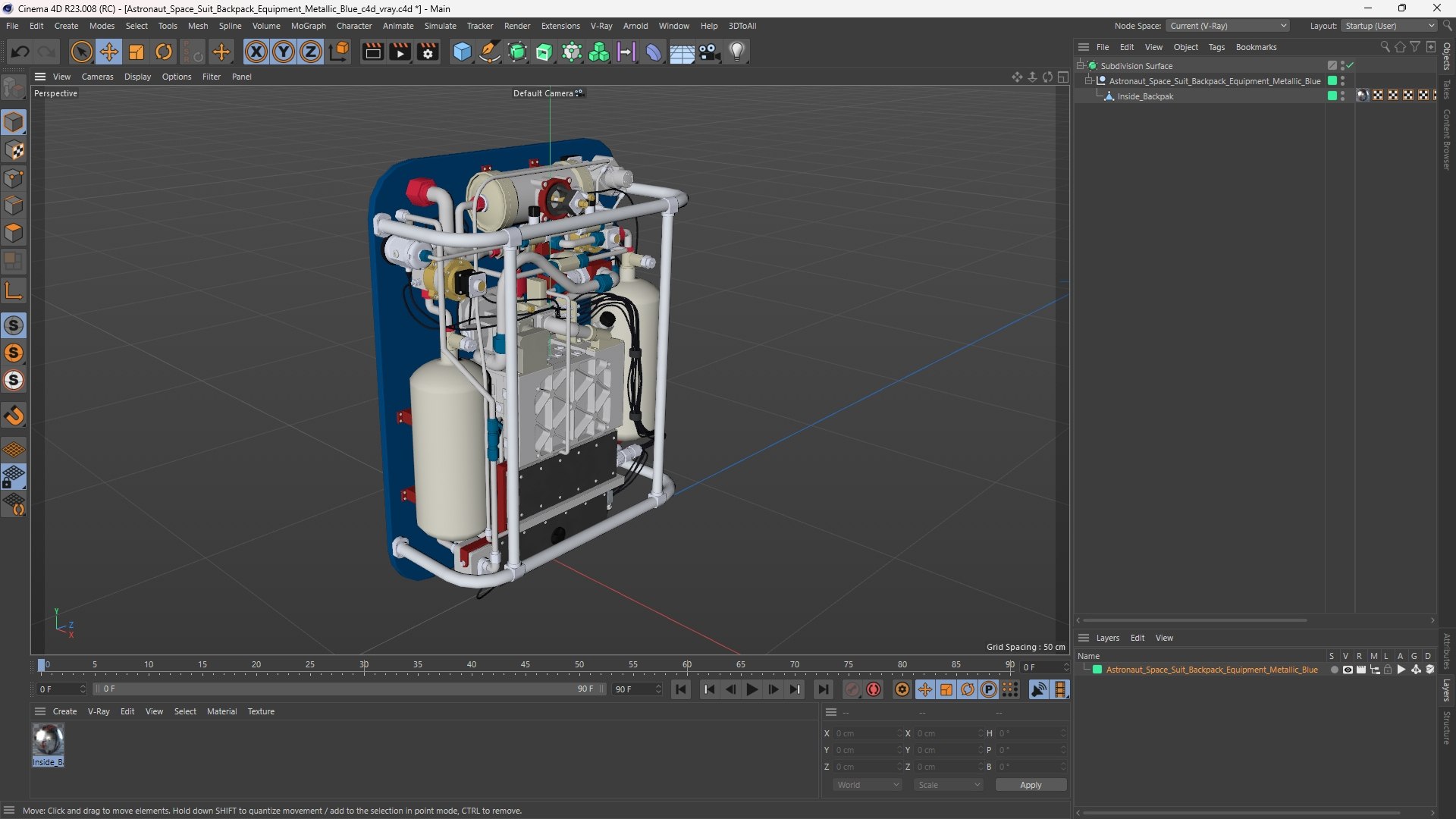This screenshot has height=819, width=1456.
Task: Toggle Z axis lock
Action: [x=311, y=52]
